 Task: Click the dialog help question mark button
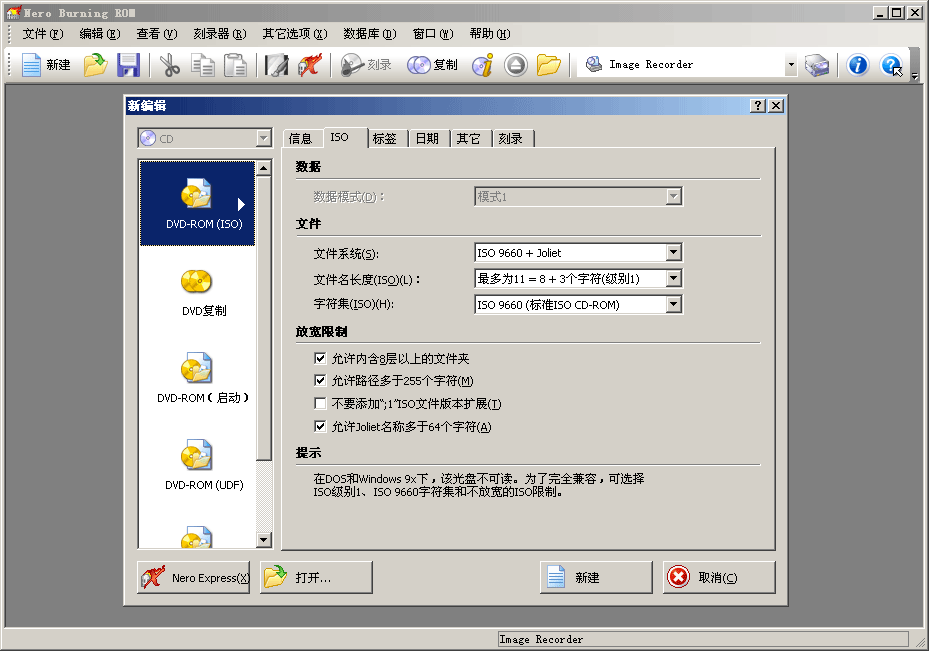(x=758, y=105)
